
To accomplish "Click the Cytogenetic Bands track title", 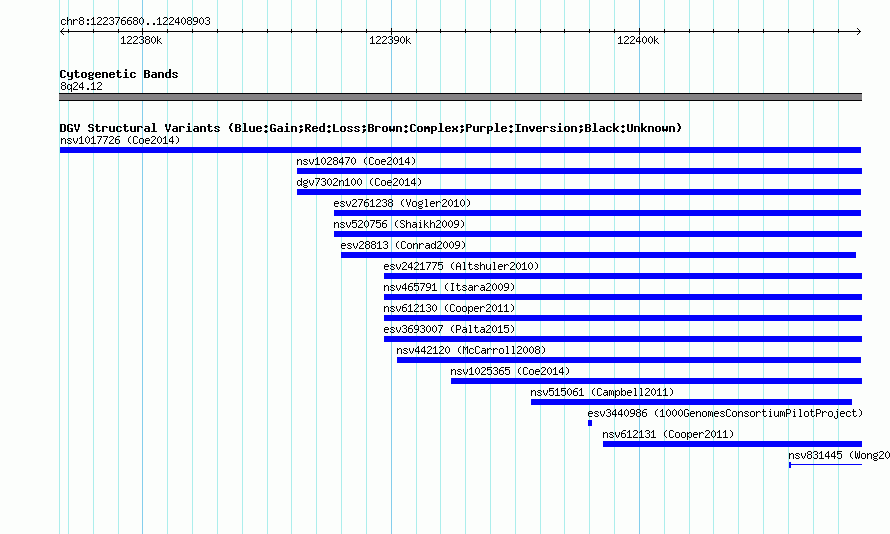I will click(x=119, y=74).
